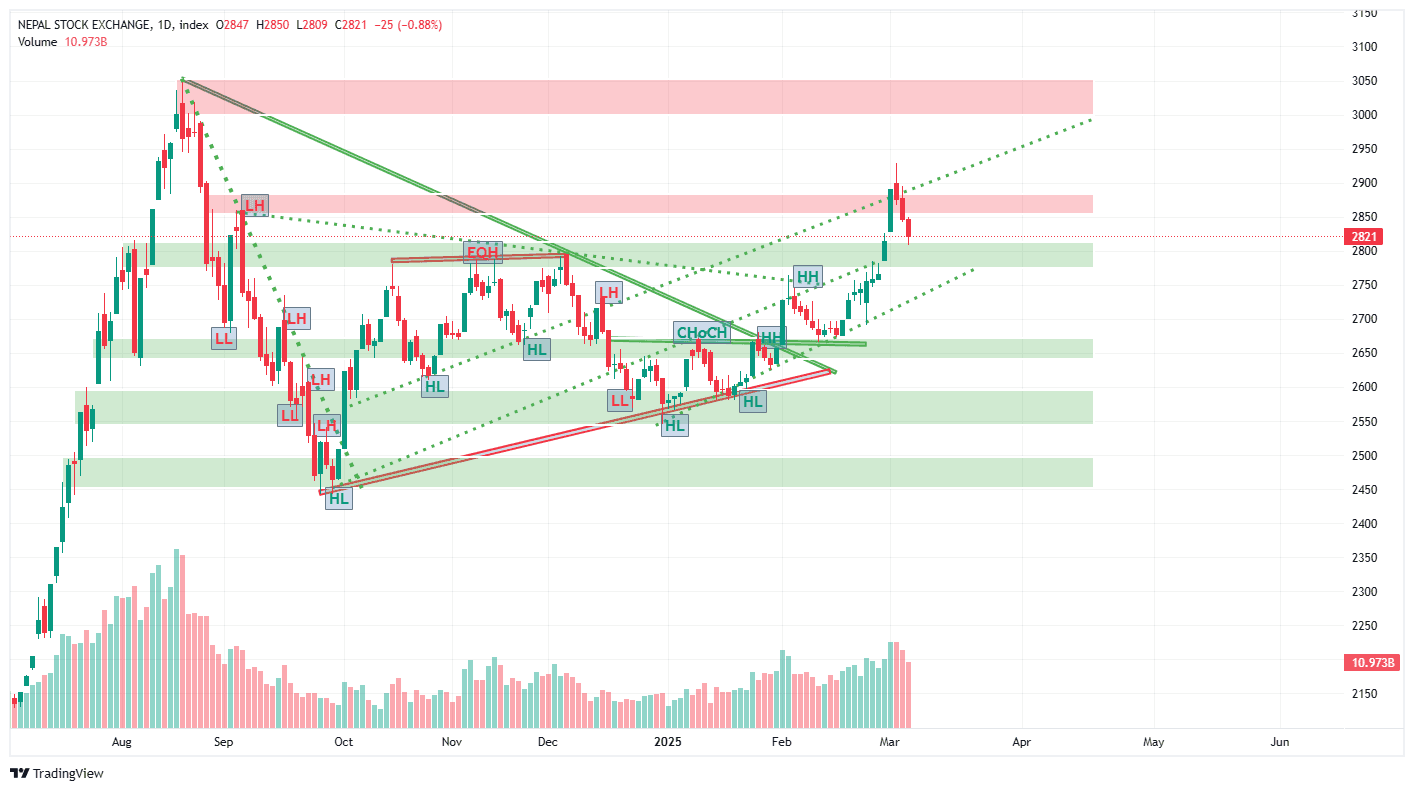1414x791 pixels.
Task: Click the 2025 year label on the time axis
Action: pos(667,743)
